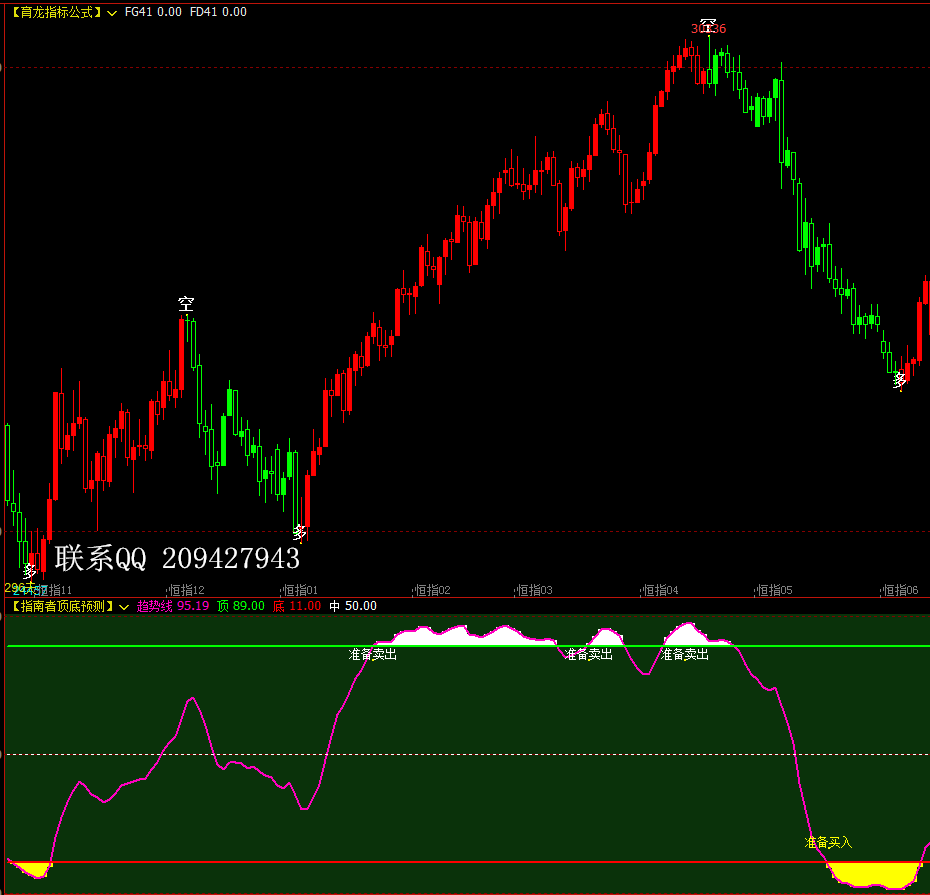Image resolution: width=930 pixels, height=895 pixels.
Task: Click the 育龙指标公式 indicator title
Action: click(56, 12)
